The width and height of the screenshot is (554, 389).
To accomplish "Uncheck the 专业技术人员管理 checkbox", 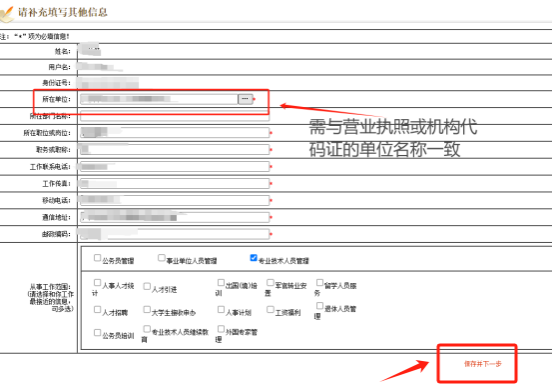I will point(253,258).
